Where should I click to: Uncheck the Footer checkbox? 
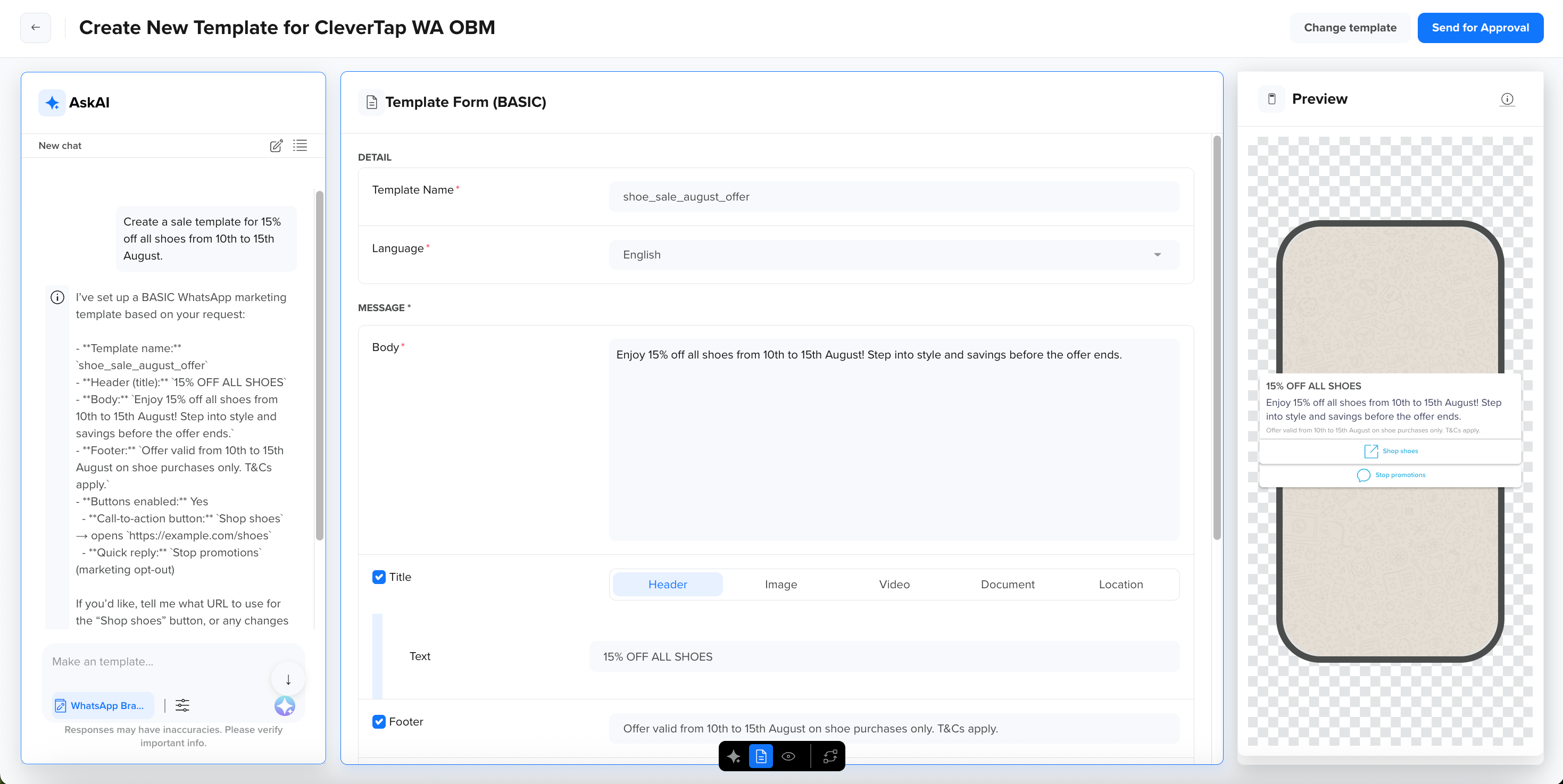coord(379,721)
